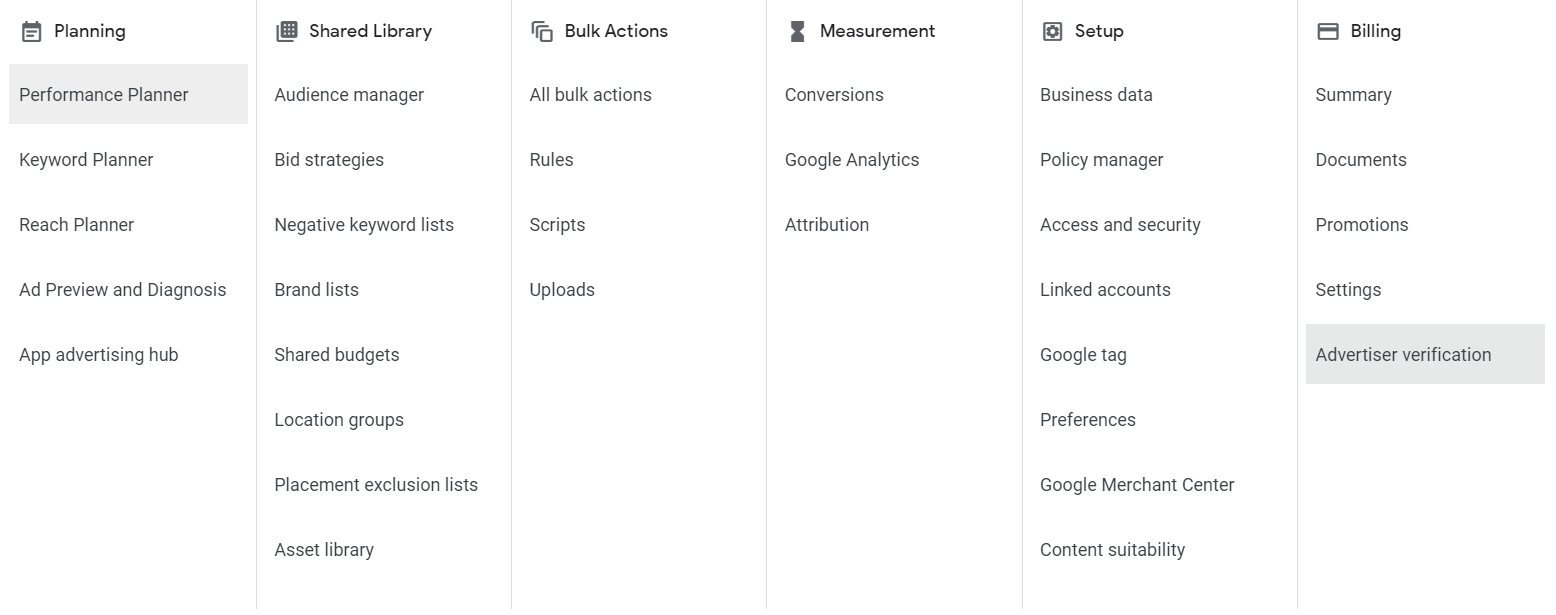Image resolution: width=1556 pixels, height=615 pixels.
Task: Go to All bulk actions
Action: [591, 94]
